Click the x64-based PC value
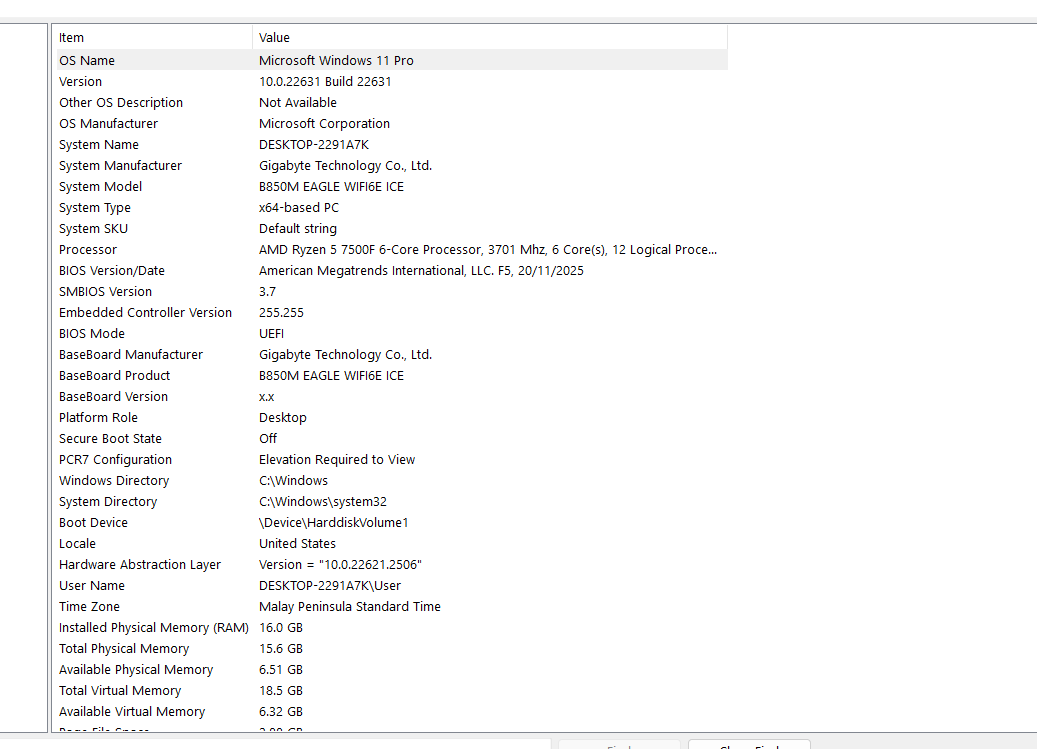Viewport: 1037px width, 749px height. point(299,208)
